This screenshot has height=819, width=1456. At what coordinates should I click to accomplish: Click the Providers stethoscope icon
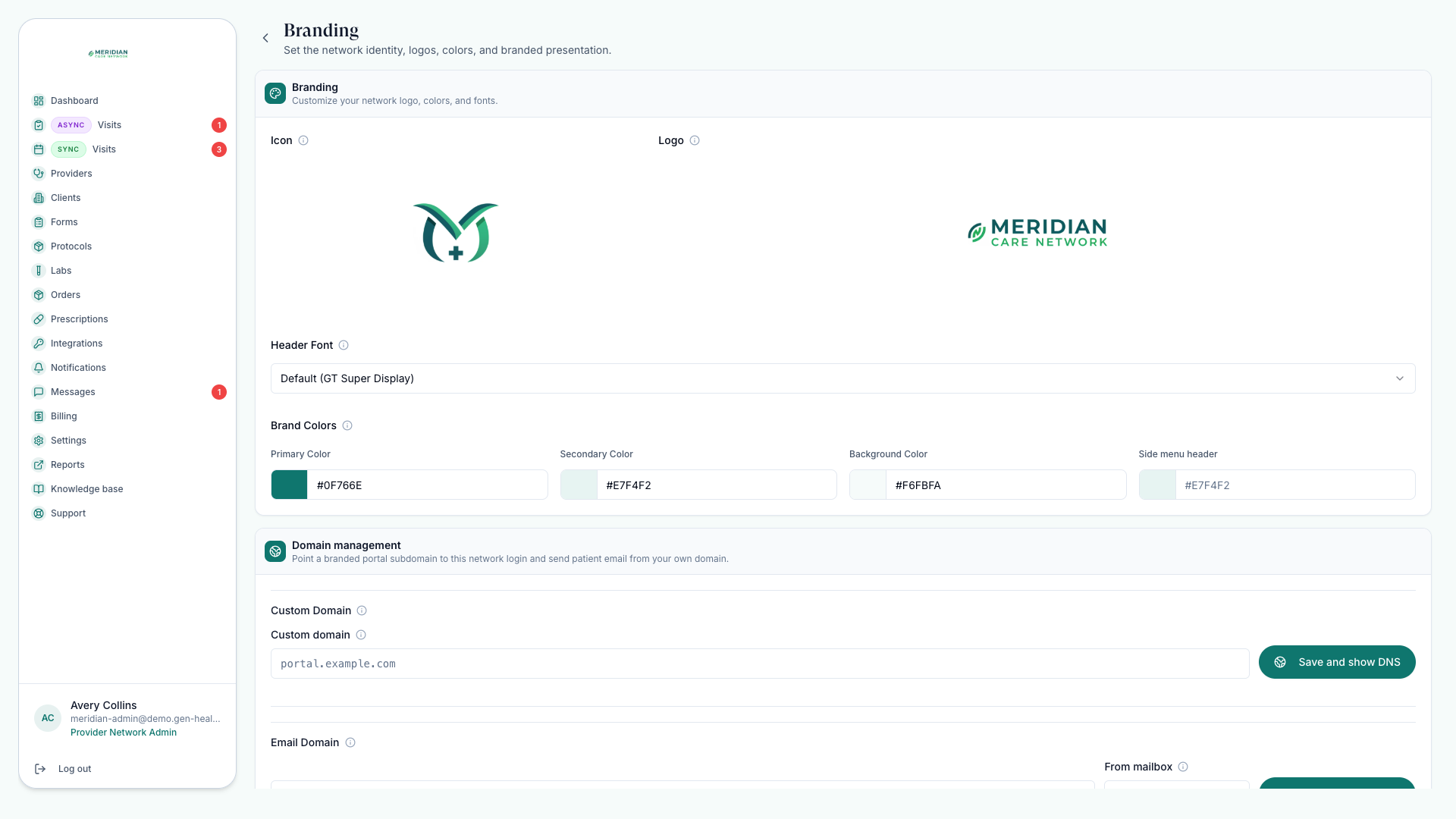[x=39, y=174]
